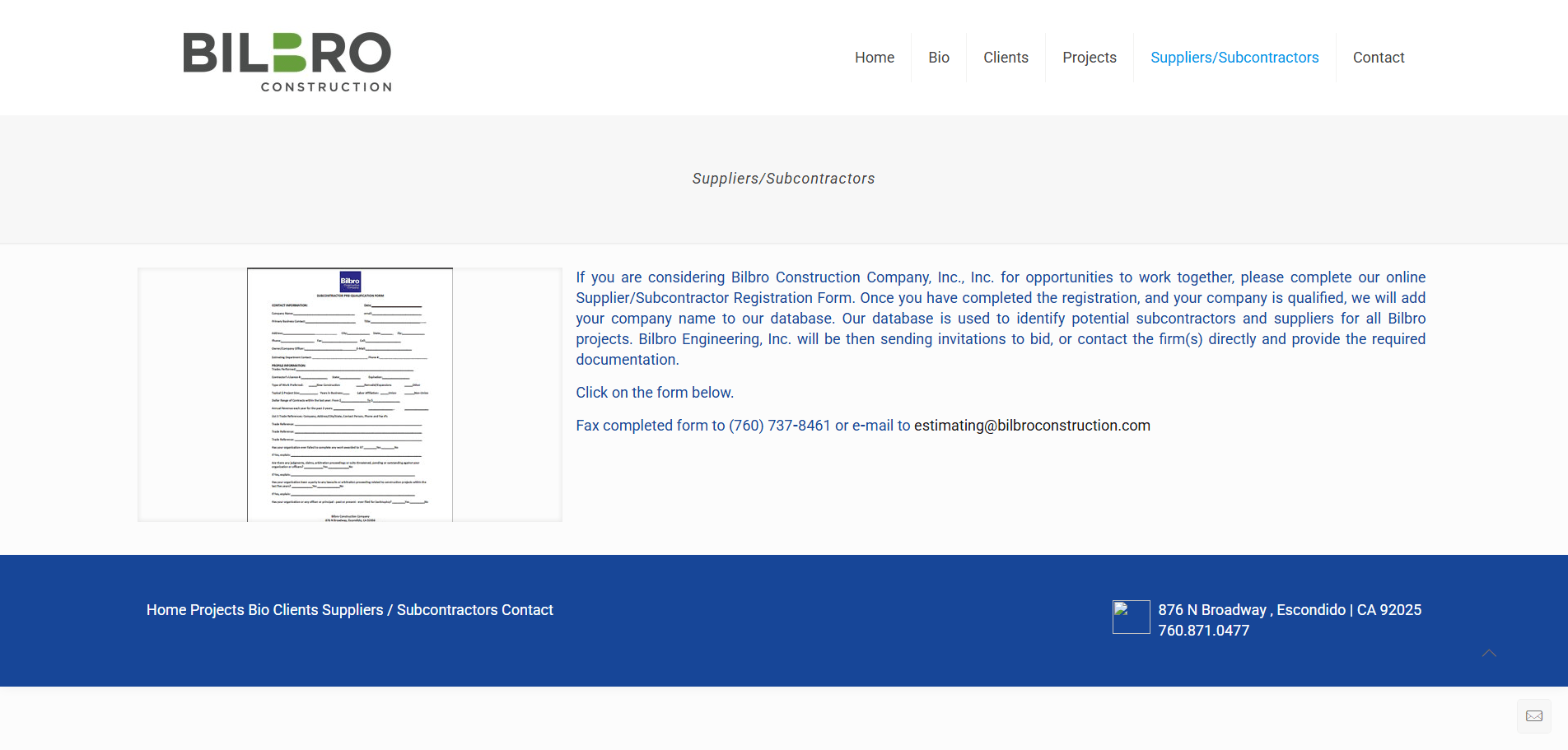The height and width of the screenshot is (750, 1568).
Task: Open the subcontractor pre-qualification form thumbnail
Action: pos(350,394)
